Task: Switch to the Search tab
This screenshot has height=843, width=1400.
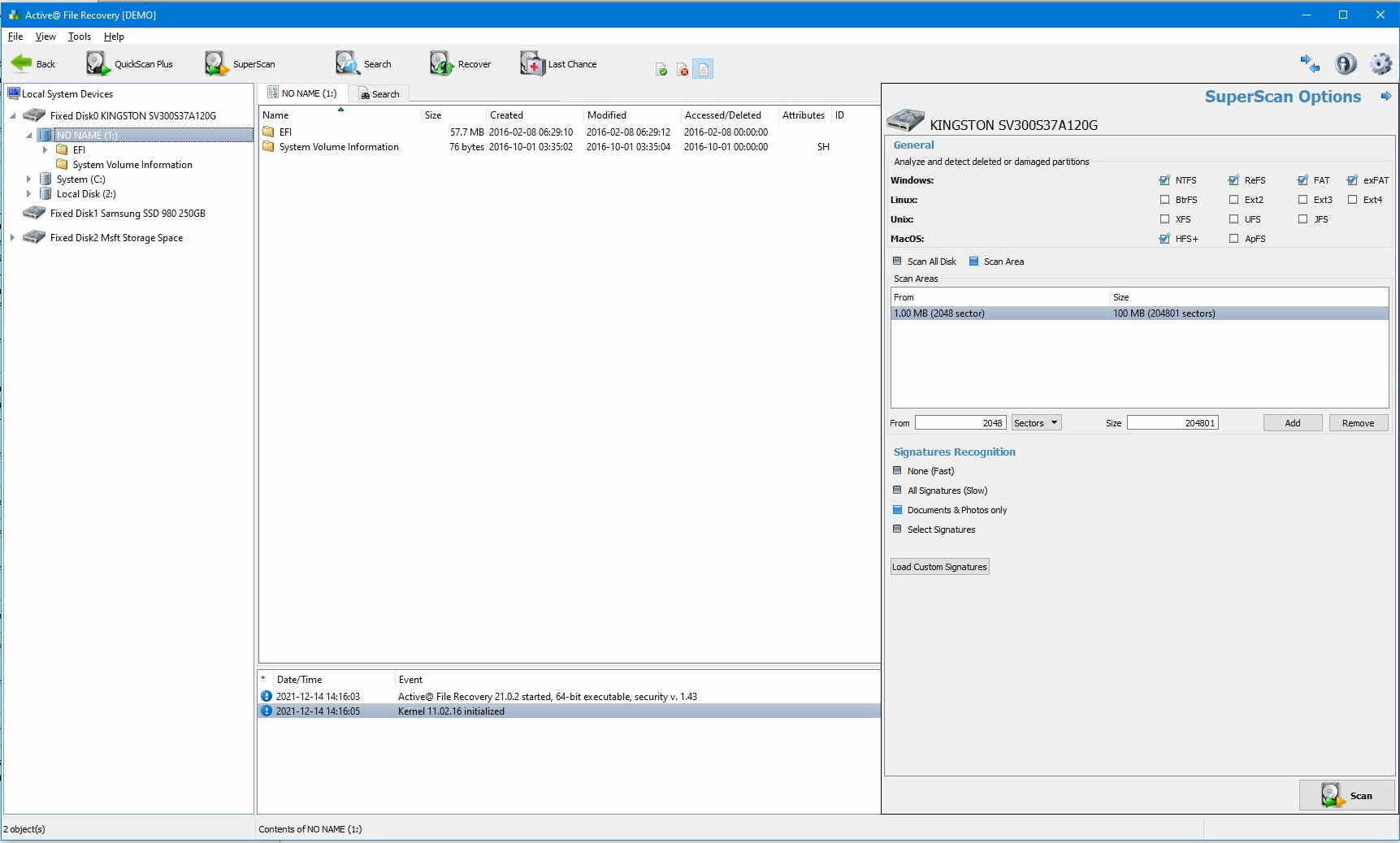Action: pos(379,94)
